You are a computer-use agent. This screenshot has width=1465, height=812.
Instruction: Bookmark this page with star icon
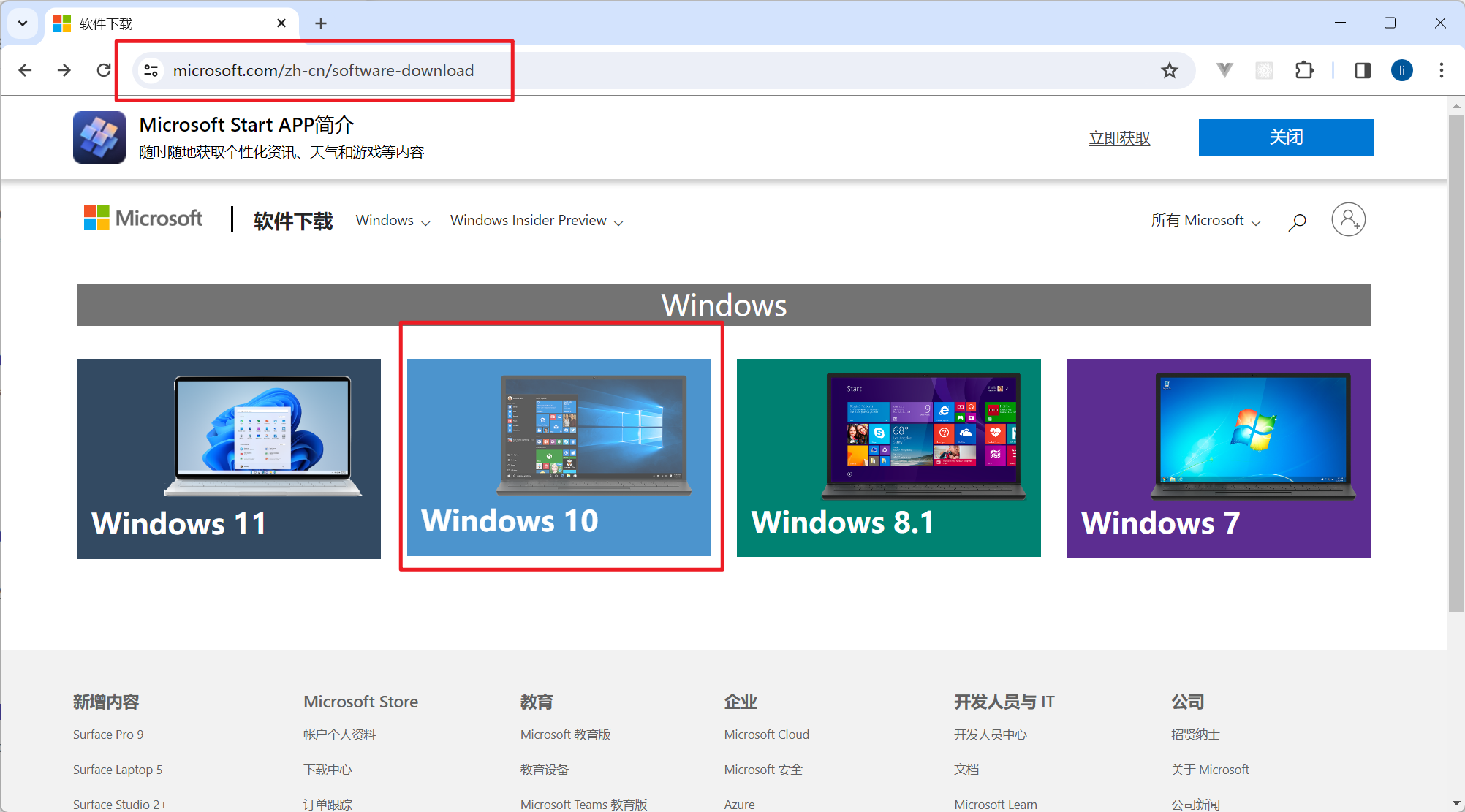[1170, 70]
